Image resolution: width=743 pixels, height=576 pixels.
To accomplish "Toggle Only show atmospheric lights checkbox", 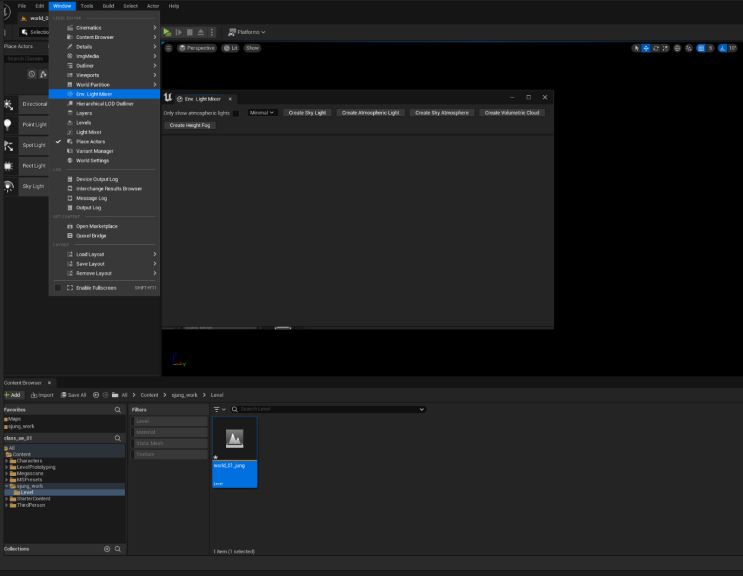I will tap(238, 113).
